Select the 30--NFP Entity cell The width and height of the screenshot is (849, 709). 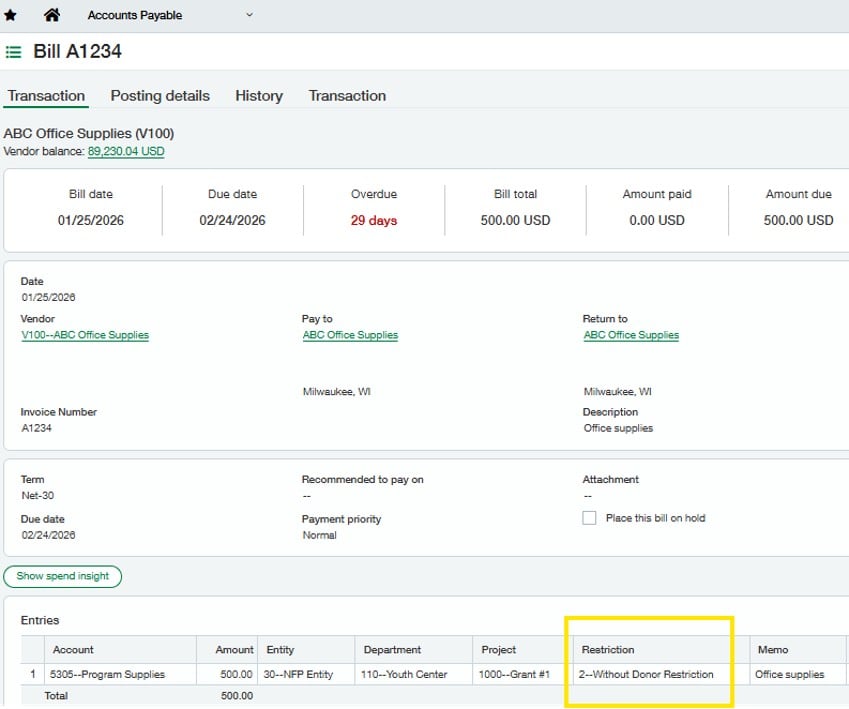(x=306, y=674)
